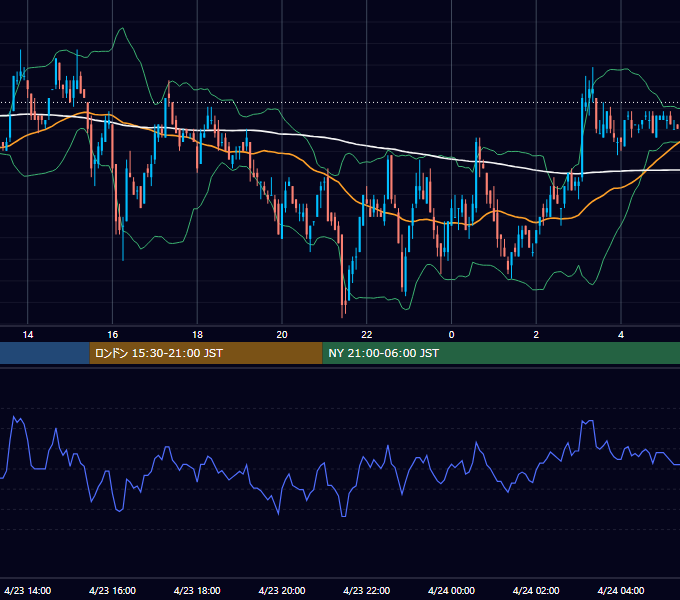Screen dimensions: 680x600
Task: Click the upper chart time label 18
Action: (x=197, y=335)
